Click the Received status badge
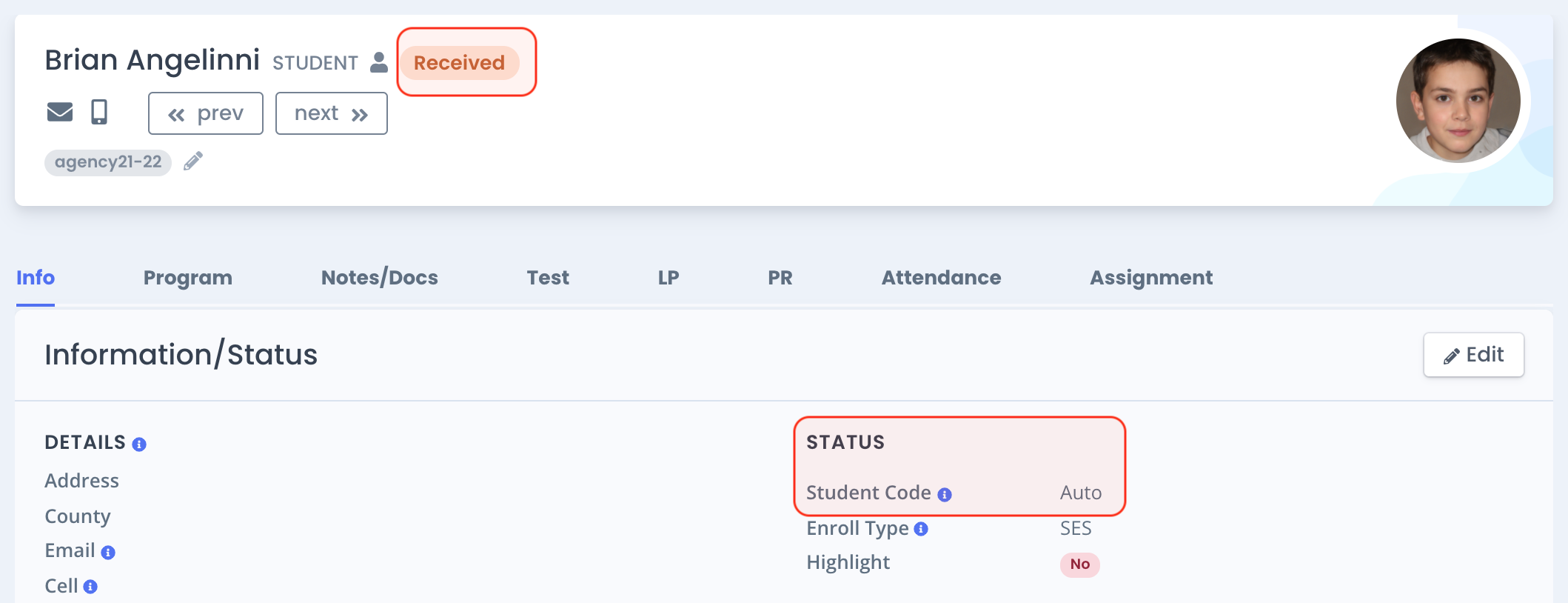This screenshot has width=1568, height=603. click(x=460, y=63)
